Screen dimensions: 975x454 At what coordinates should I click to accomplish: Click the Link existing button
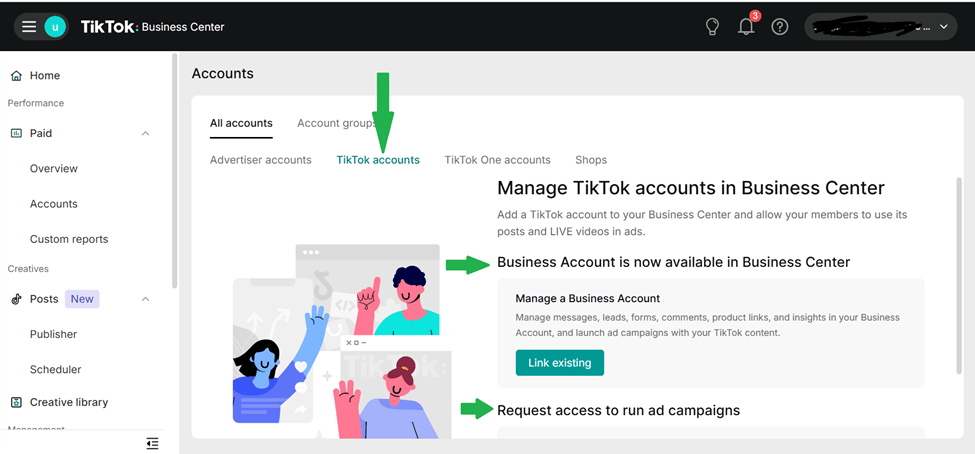tap(559, 363)
